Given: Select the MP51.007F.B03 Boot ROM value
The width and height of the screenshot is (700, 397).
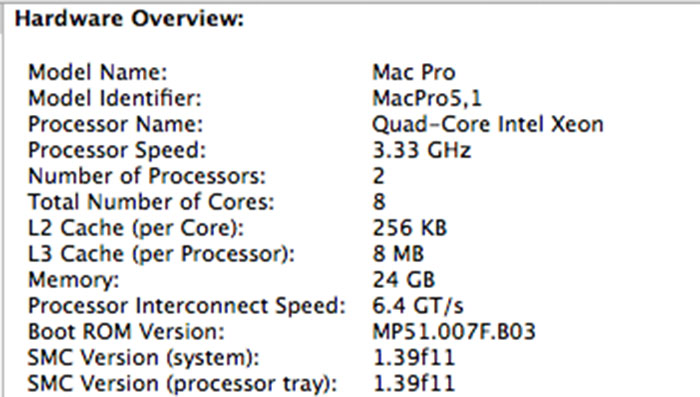Looking at the screenshot, I should [454, 331].
